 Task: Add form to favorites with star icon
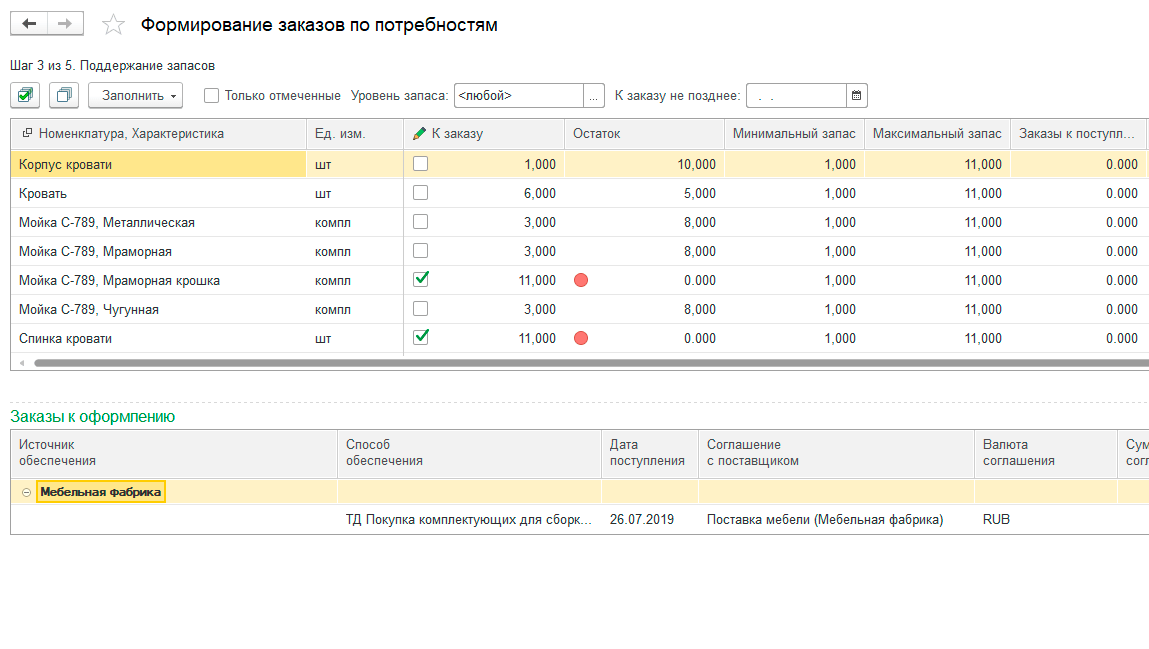113,25
